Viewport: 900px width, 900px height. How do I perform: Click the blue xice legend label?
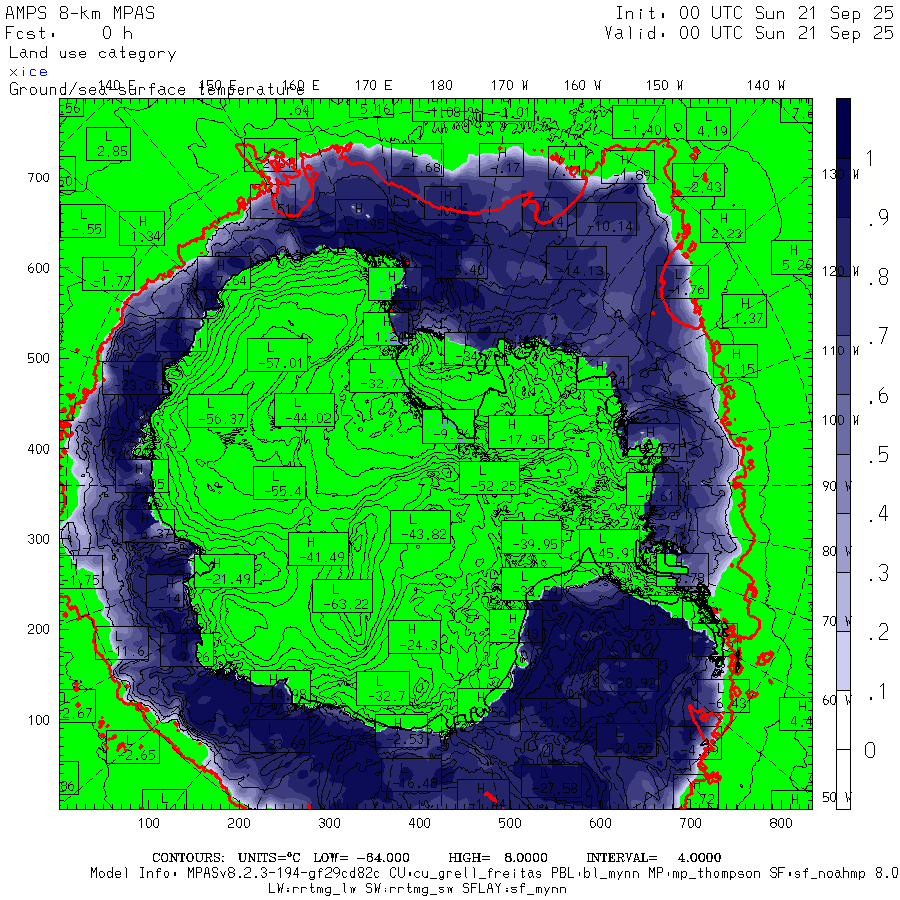[x=28, y=72]
